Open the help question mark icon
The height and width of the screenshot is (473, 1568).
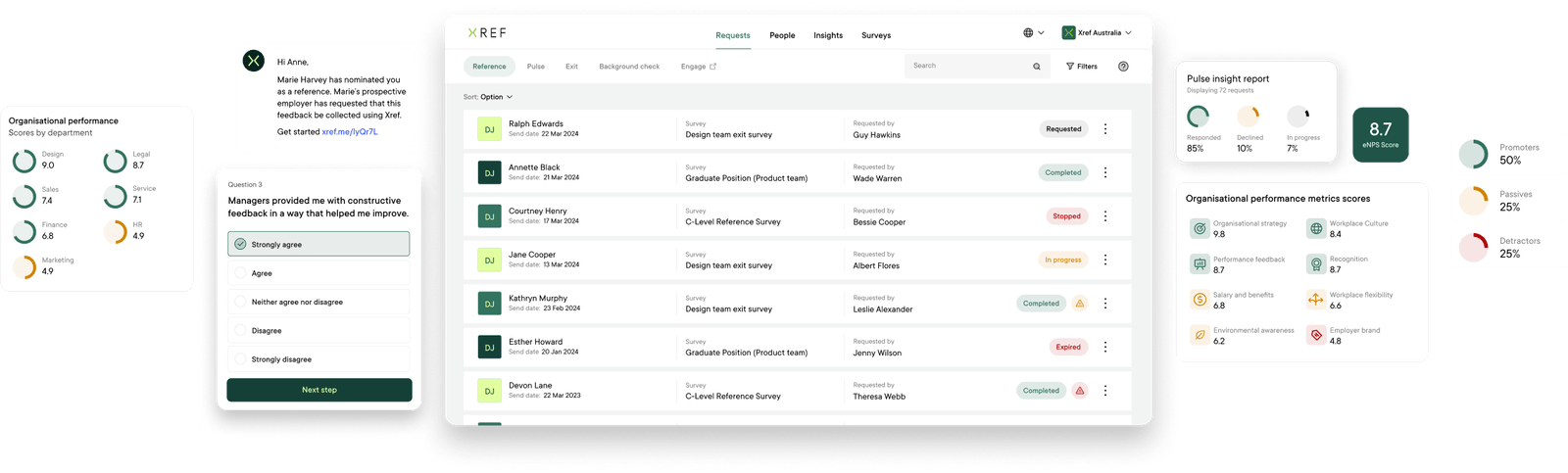pyautogui.click(x=1123, y=67)
